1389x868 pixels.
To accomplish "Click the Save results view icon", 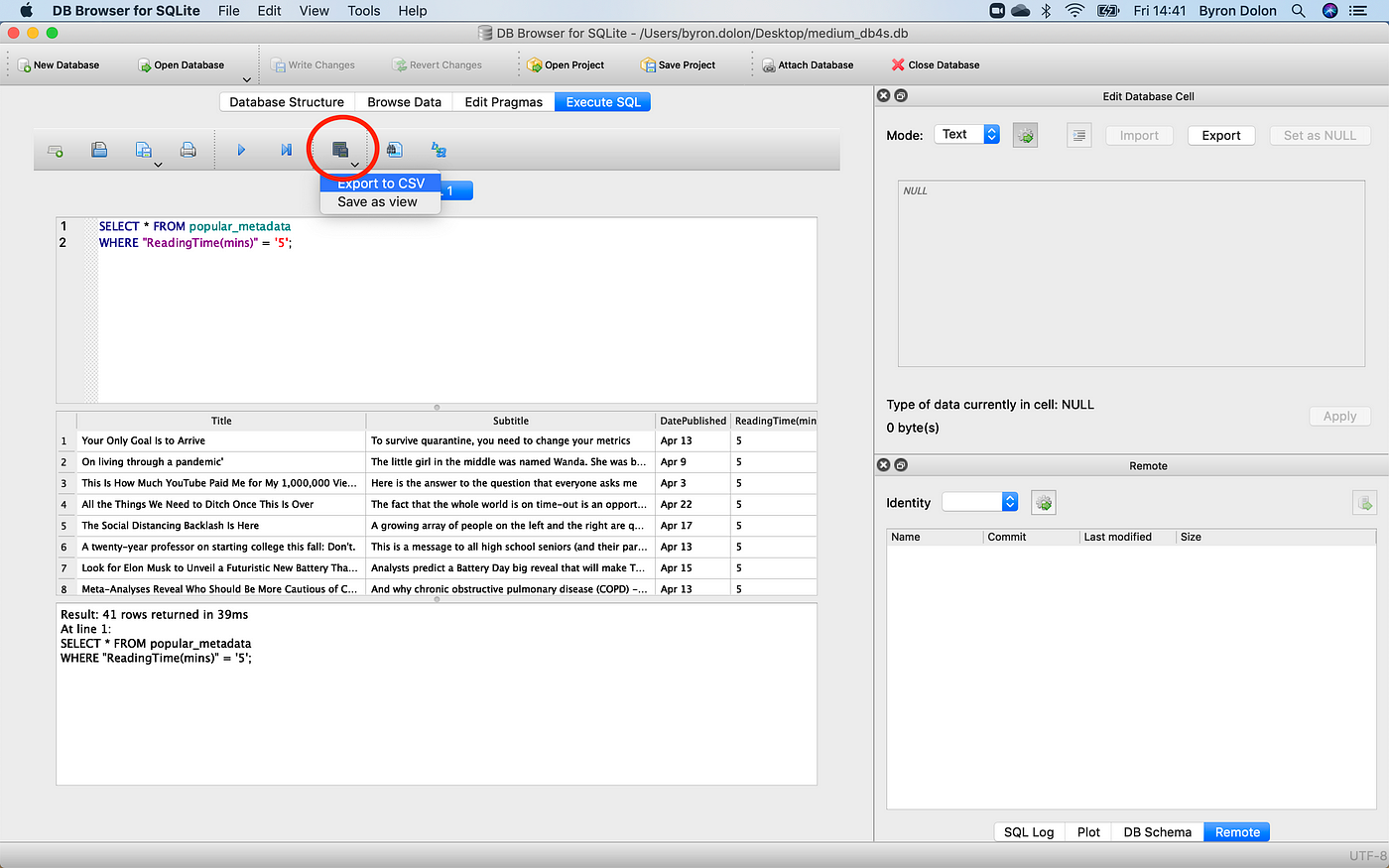I will tap(340, 150).
